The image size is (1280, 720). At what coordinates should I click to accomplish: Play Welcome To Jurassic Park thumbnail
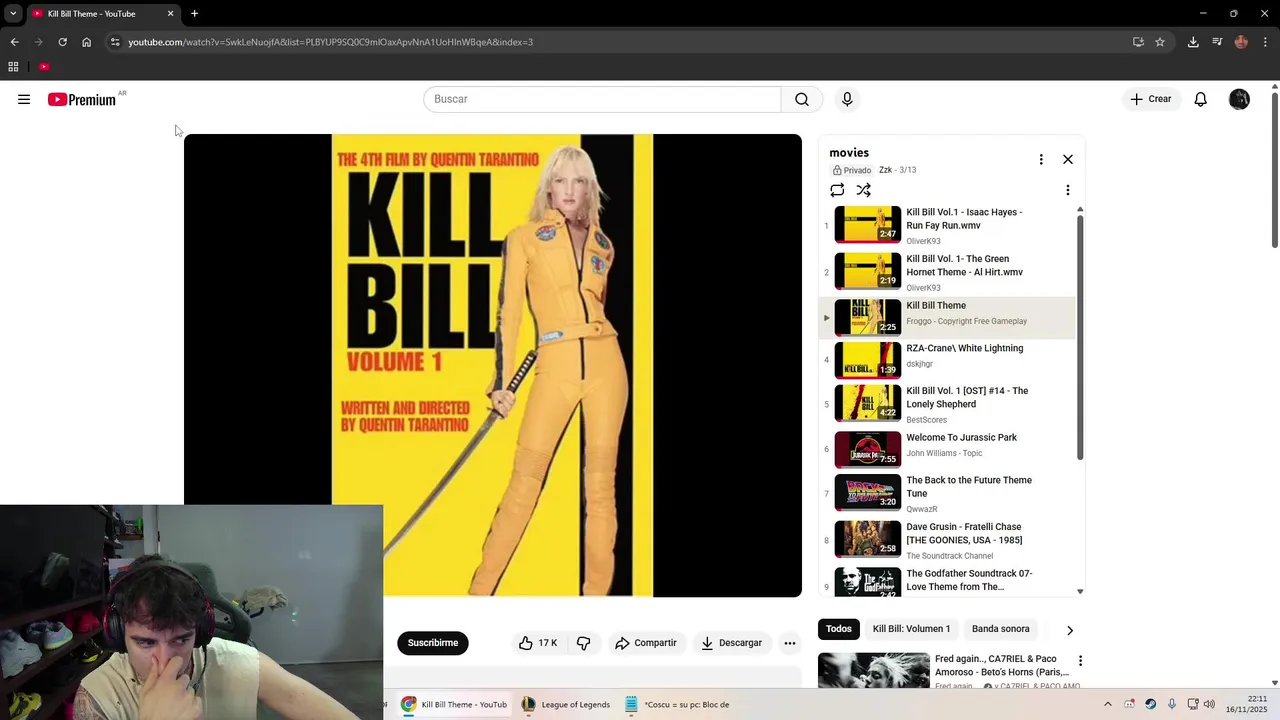coord(868,449)
